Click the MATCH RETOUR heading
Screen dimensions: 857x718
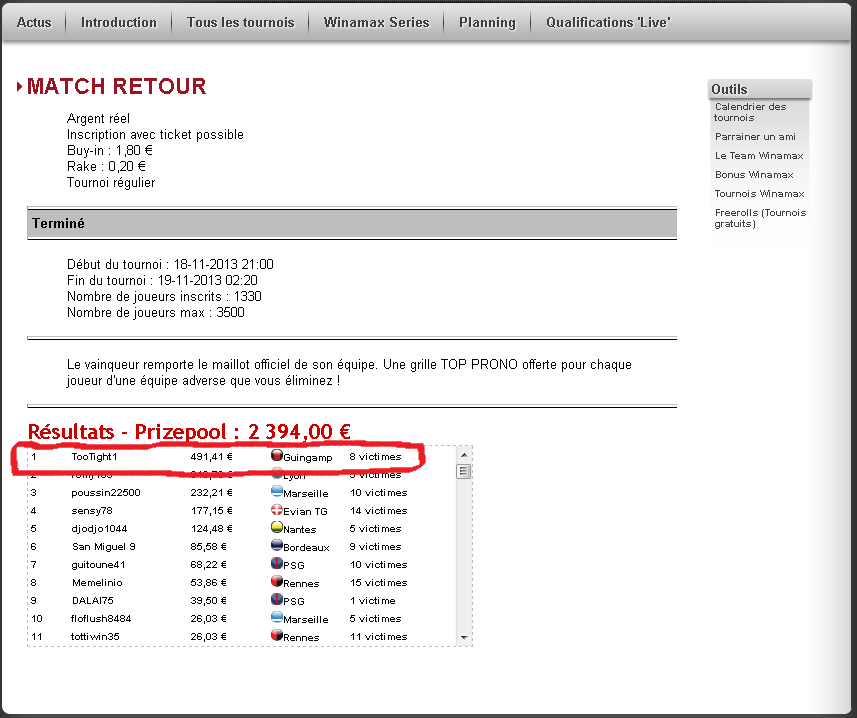(116, 86)
